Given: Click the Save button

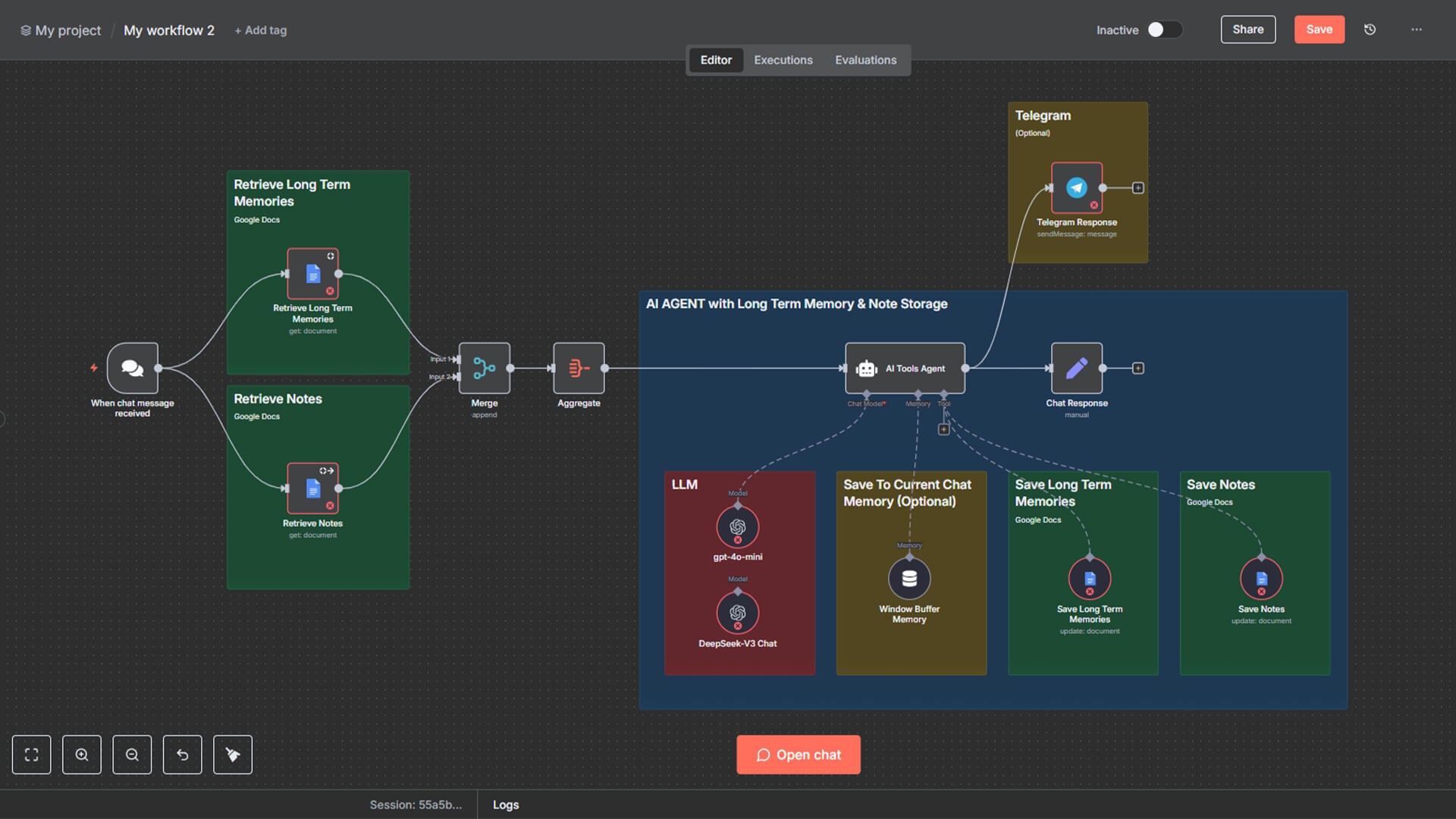Looking at the screenshot, I should point(1319,30).
